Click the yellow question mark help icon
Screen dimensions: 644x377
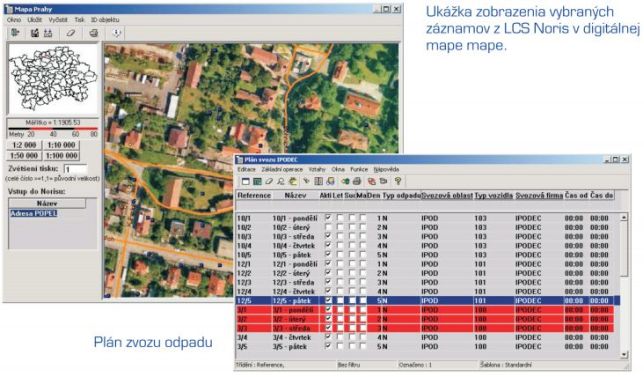(x=398, y=181)
